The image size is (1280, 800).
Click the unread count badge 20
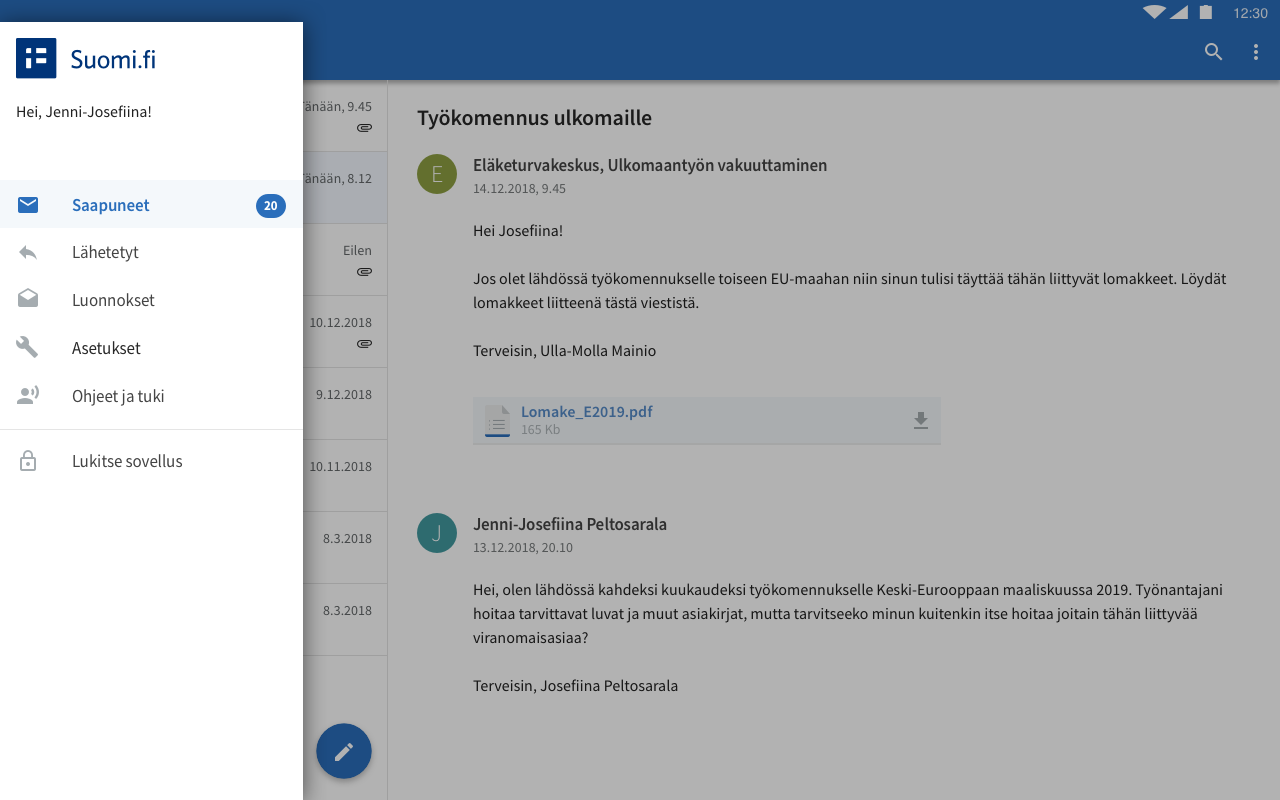pyautogui.click(x=271, y=206)
